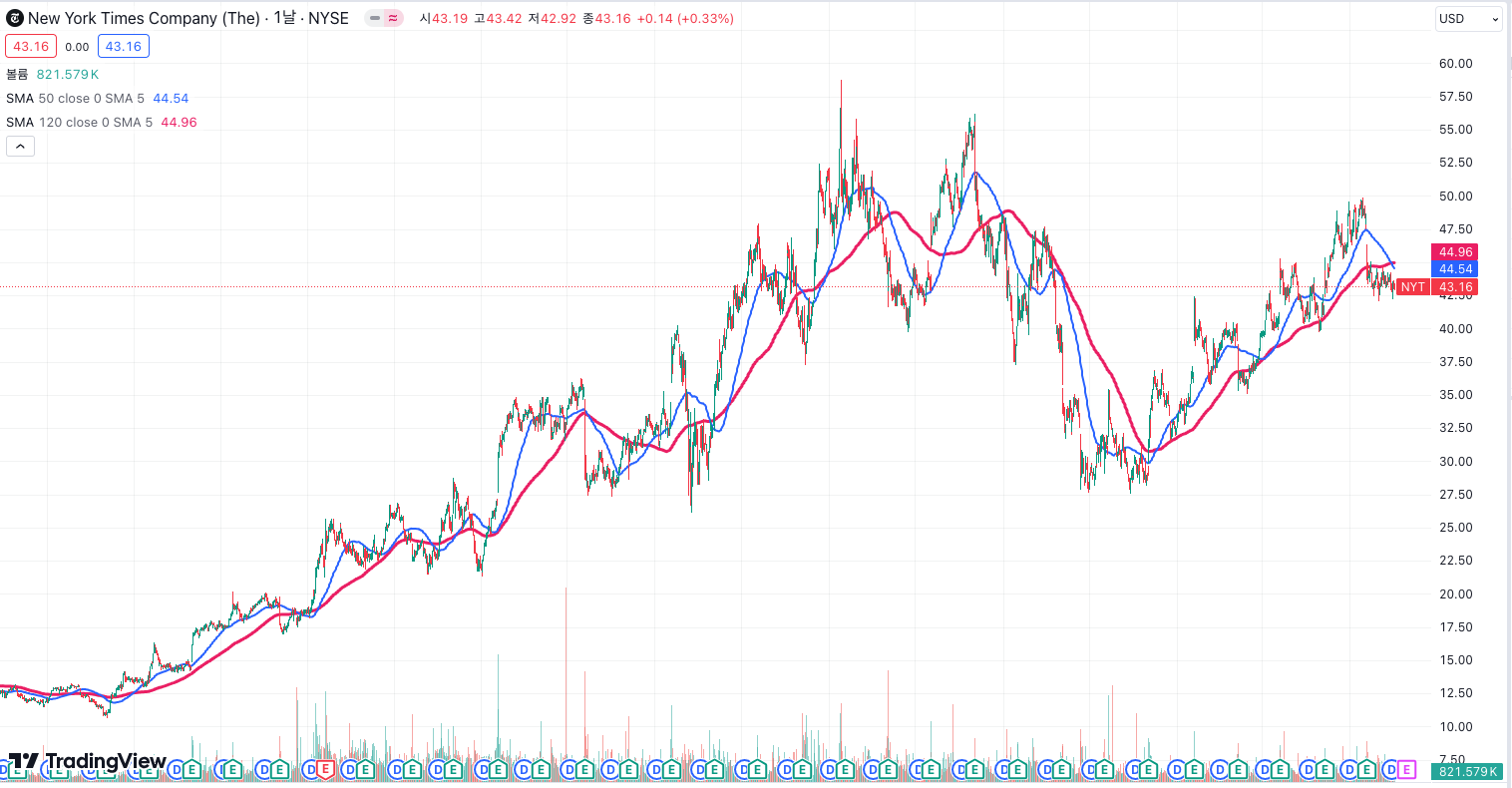This screenshot has width=1512, height=788.
Task: Click the 44.96 SMA price label on the axis
Action: [x=1454, y=252]
